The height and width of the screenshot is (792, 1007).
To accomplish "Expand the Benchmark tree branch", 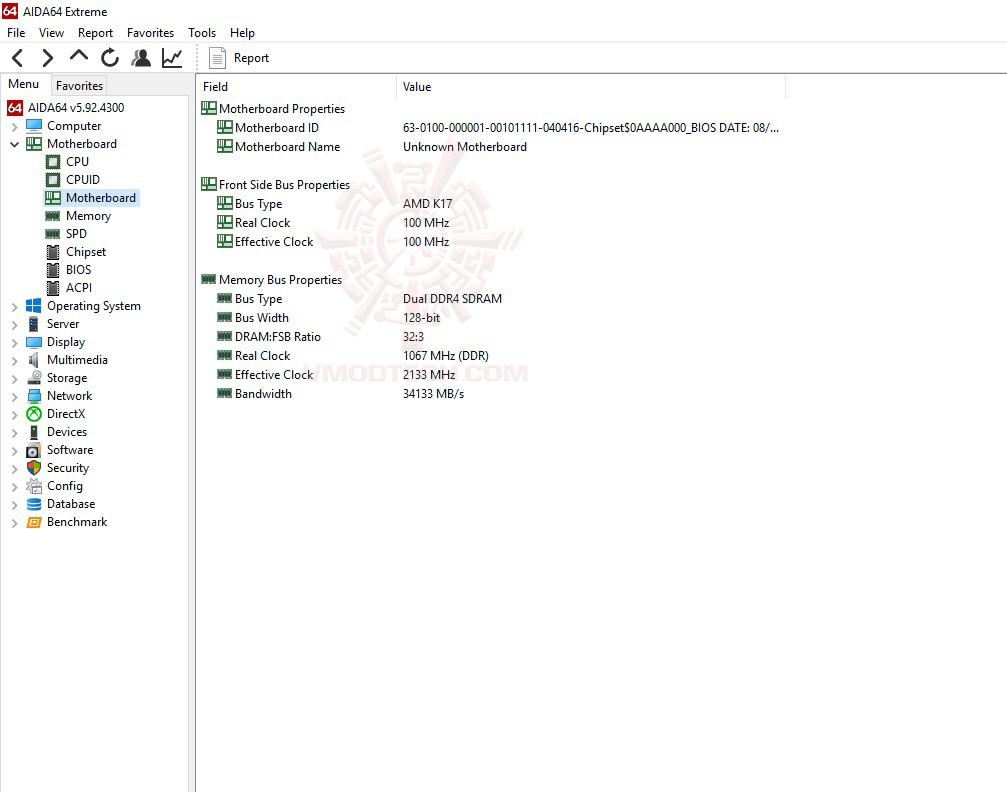I will point(14,522).
